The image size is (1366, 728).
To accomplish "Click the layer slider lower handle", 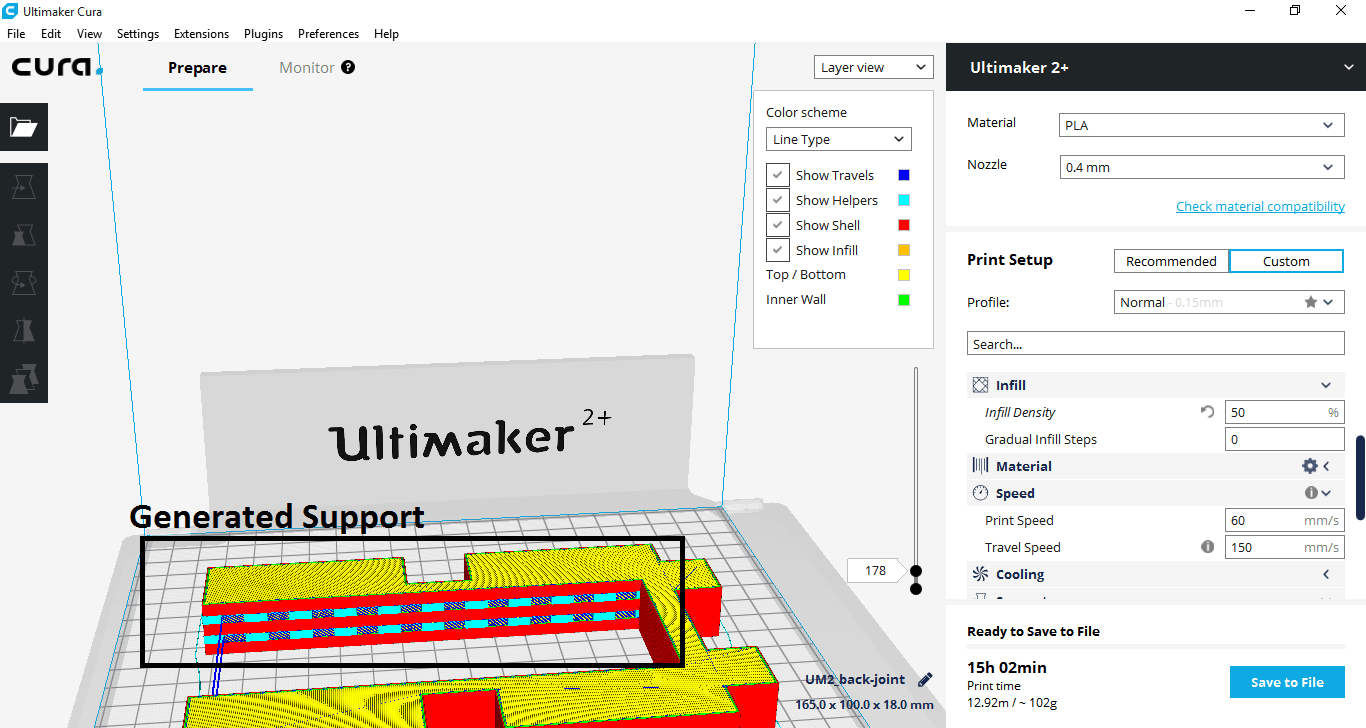I will [916, 588].
